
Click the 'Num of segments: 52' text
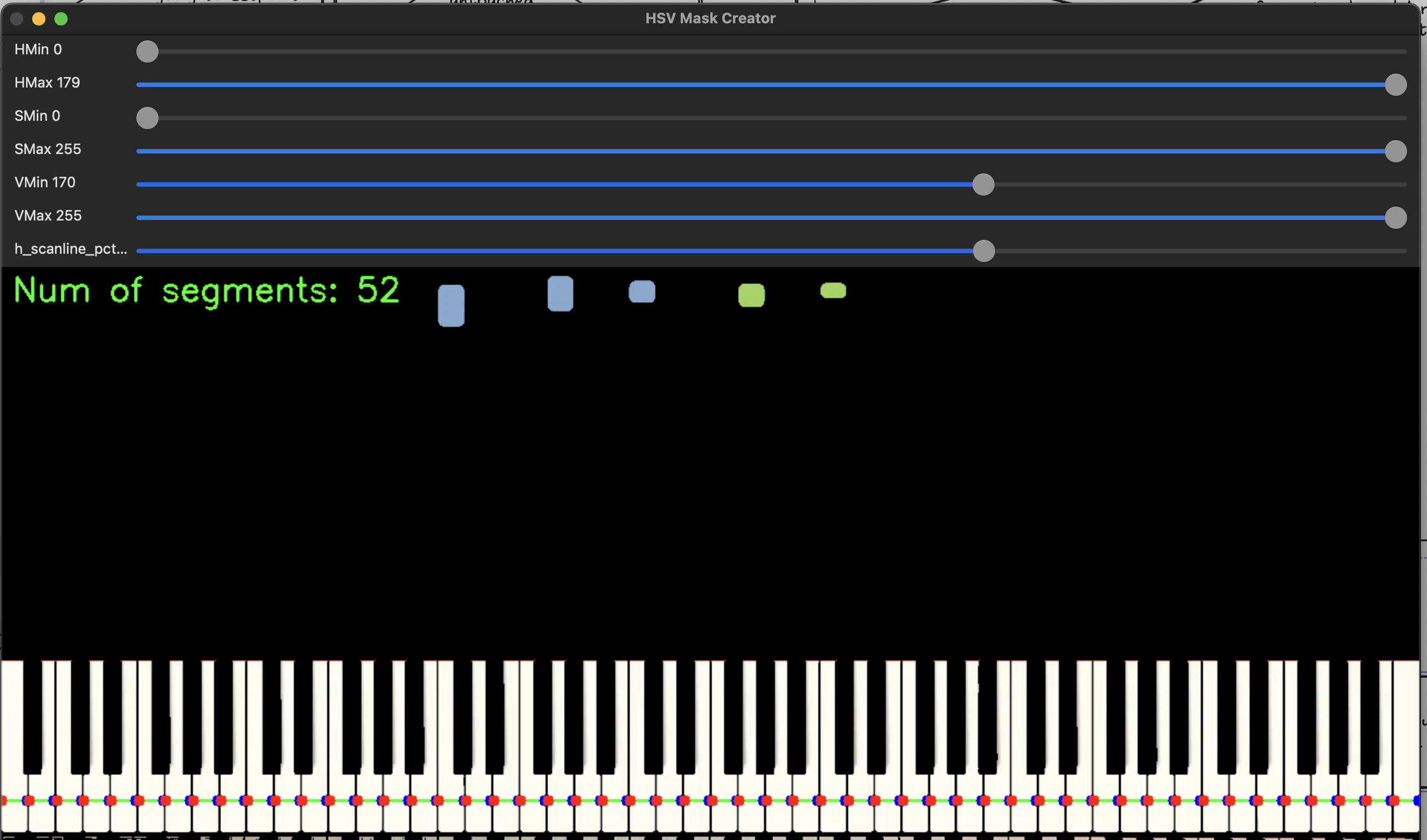click(207, 290)
